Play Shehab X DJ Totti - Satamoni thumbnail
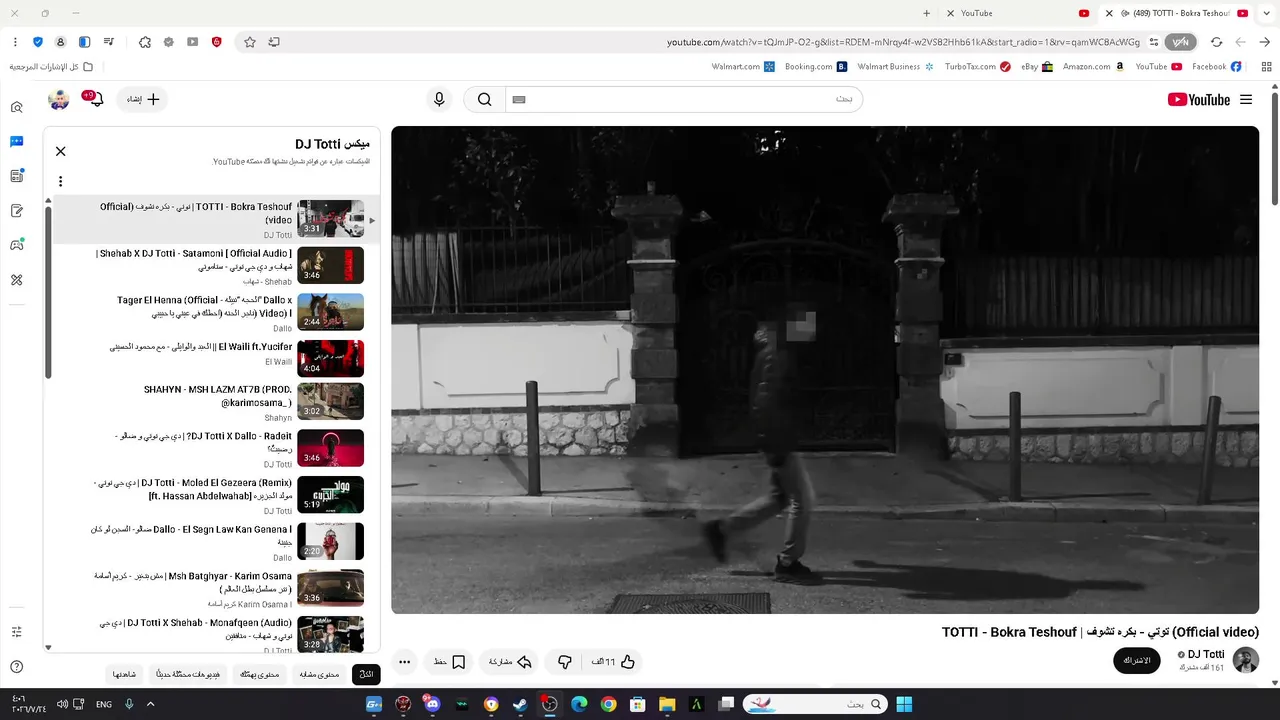Viewport: 1280px width, 720px height. (331, 265)
